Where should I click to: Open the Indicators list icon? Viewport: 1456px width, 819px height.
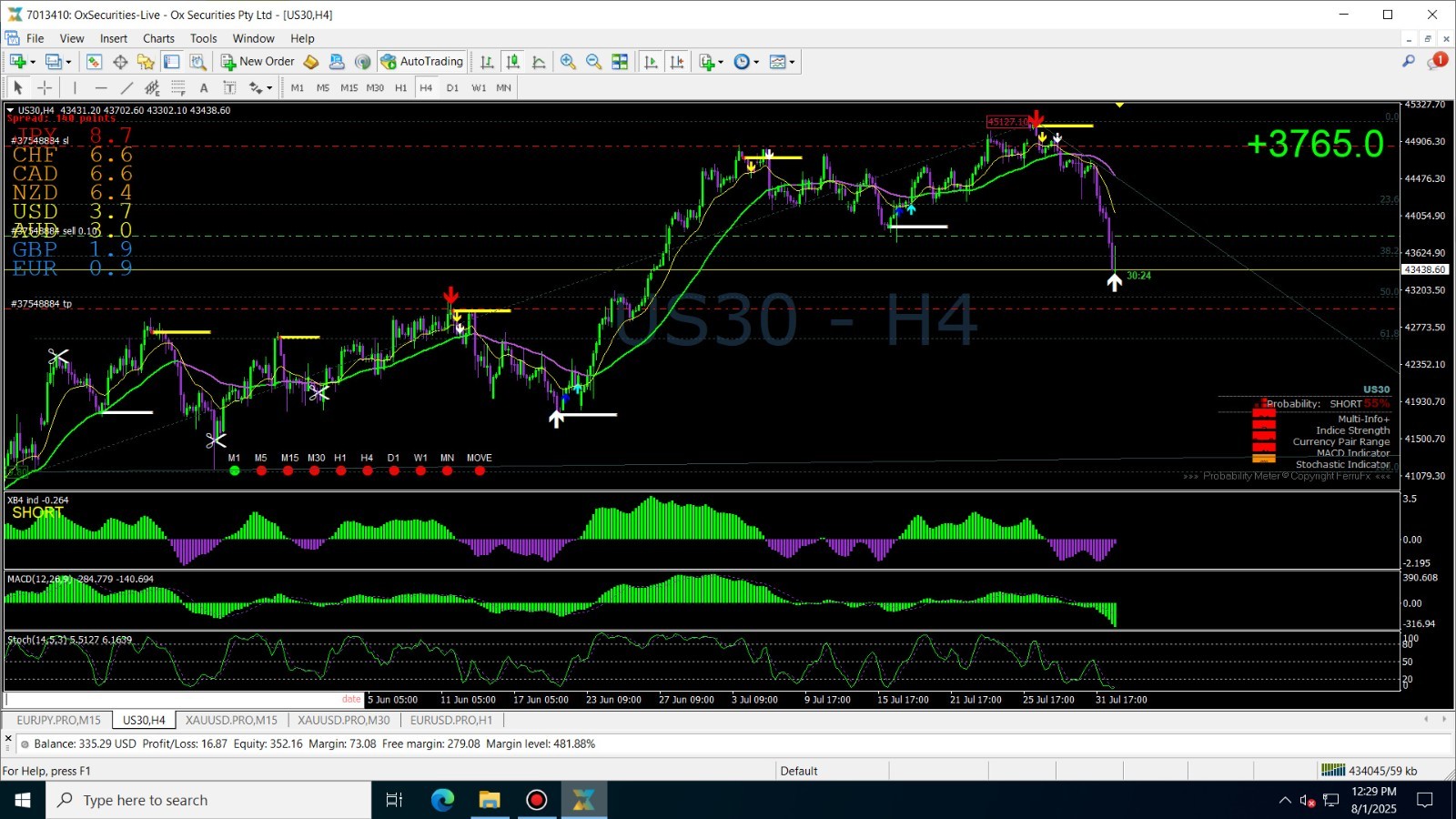706,62
